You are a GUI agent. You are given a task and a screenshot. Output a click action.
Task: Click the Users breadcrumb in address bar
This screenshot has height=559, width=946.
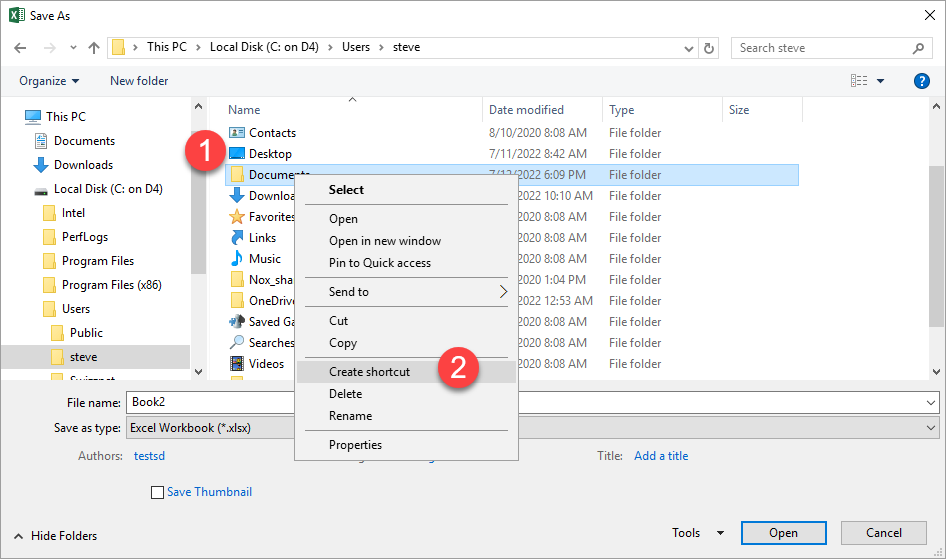[356, 47]
